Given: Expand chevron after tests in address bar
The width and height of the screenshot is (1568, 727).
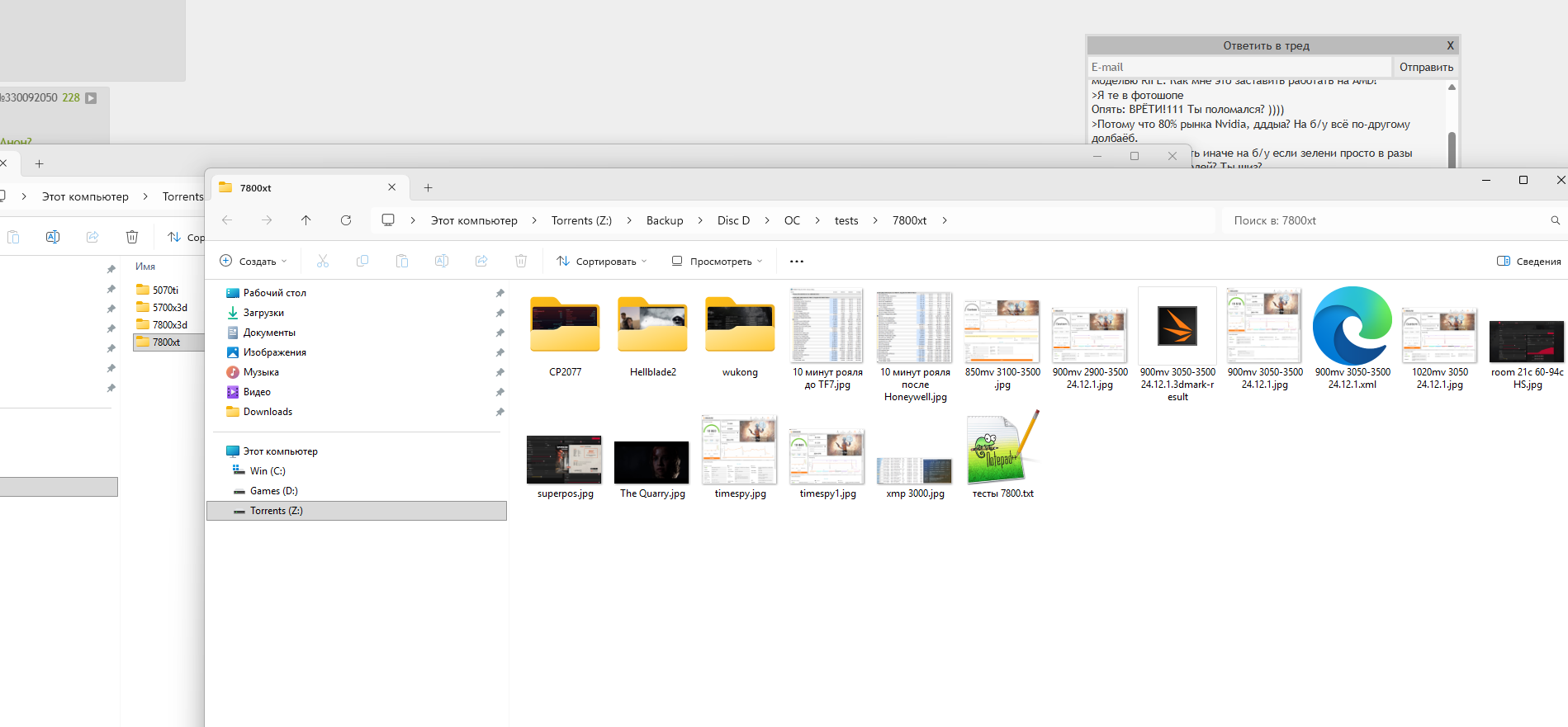Looking at the screenshot, I should tap(875, 220).
